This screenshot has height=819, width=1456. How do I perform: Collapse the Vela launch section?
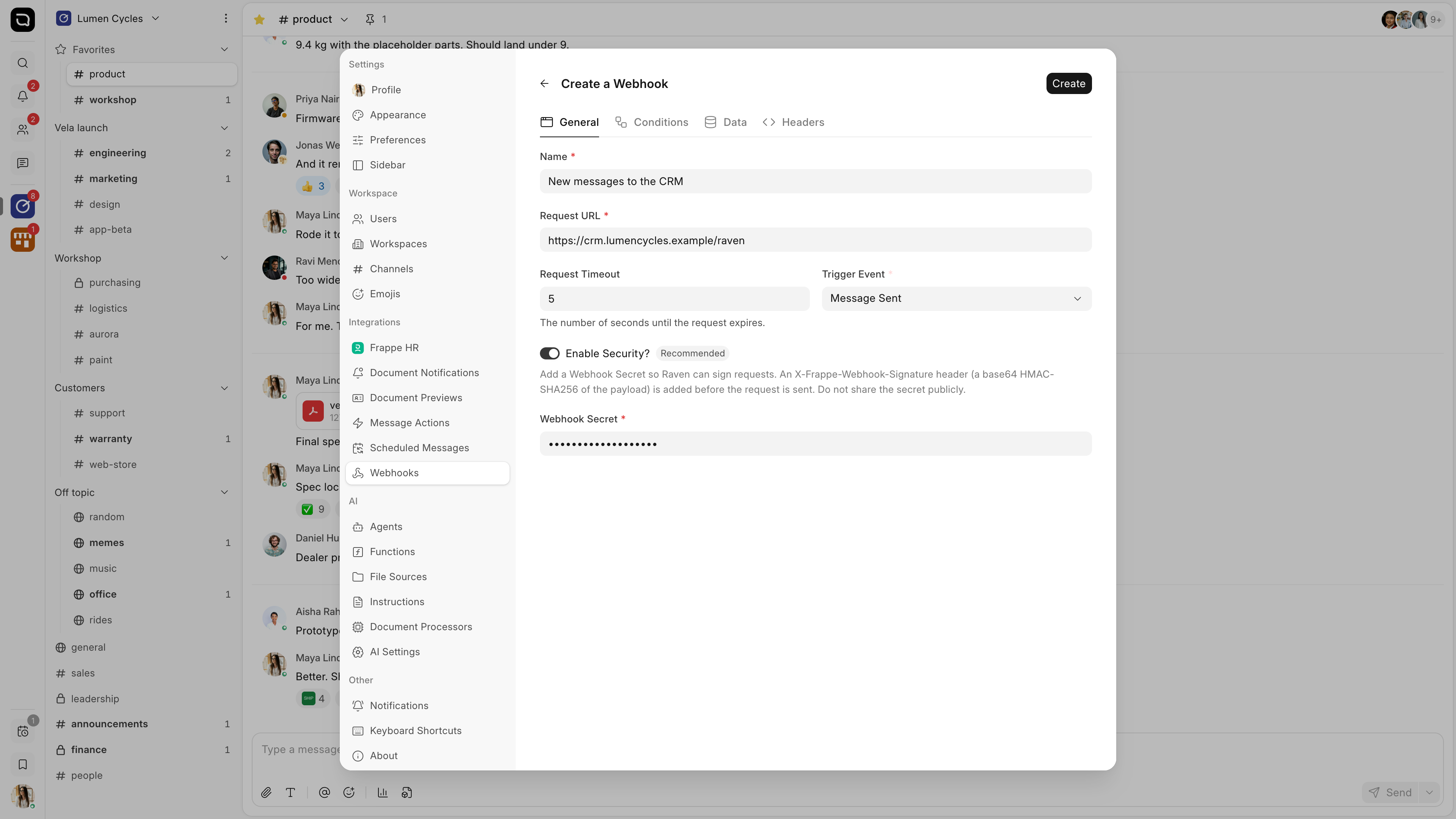[224, 128]
